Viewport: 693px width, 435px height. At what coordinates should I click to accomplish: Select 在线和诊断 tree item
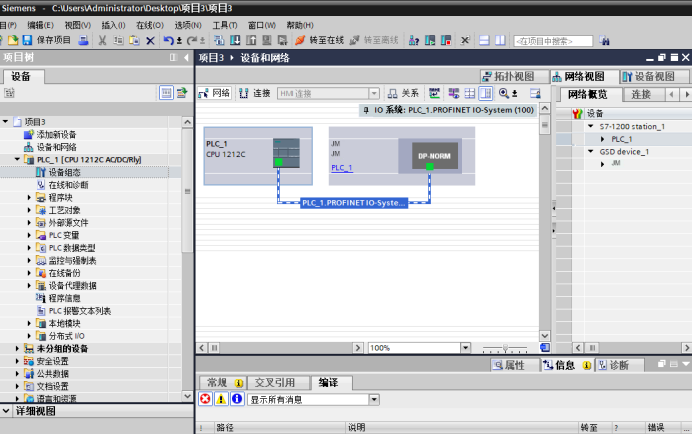[69, 185]
